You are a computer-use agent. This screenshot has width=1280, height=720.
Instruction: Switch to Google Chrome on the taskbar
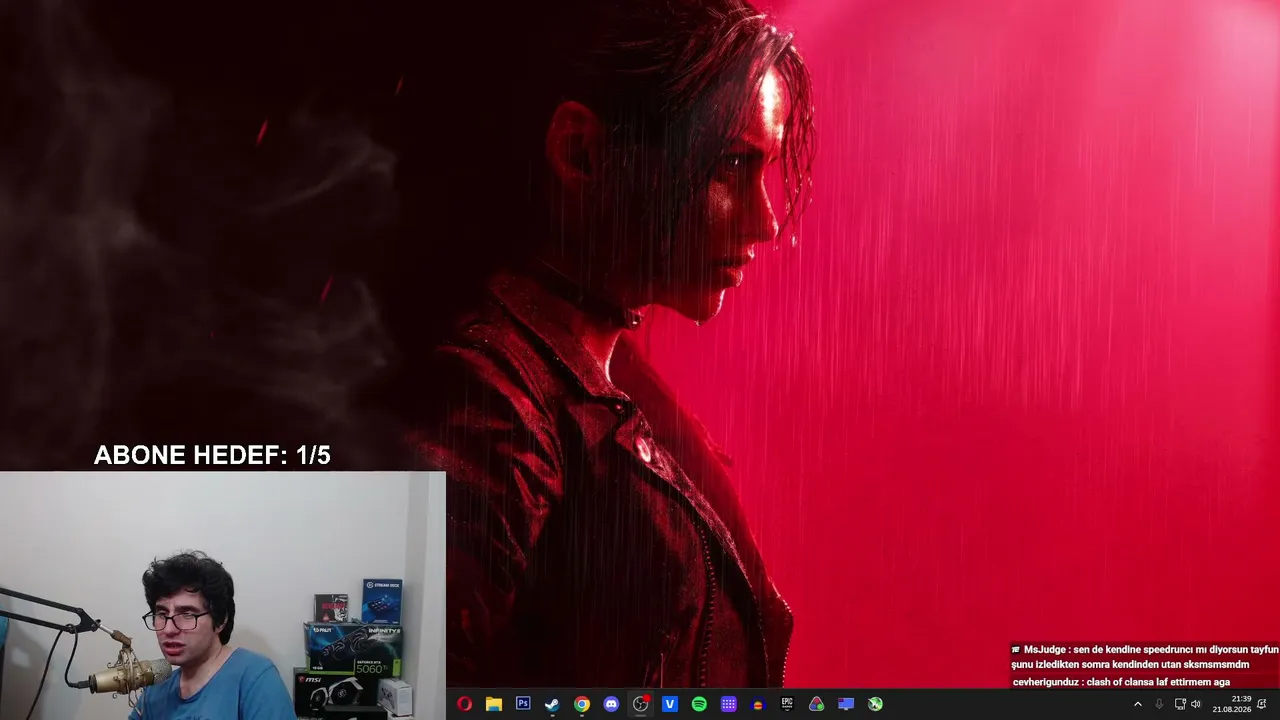point(582,704)
